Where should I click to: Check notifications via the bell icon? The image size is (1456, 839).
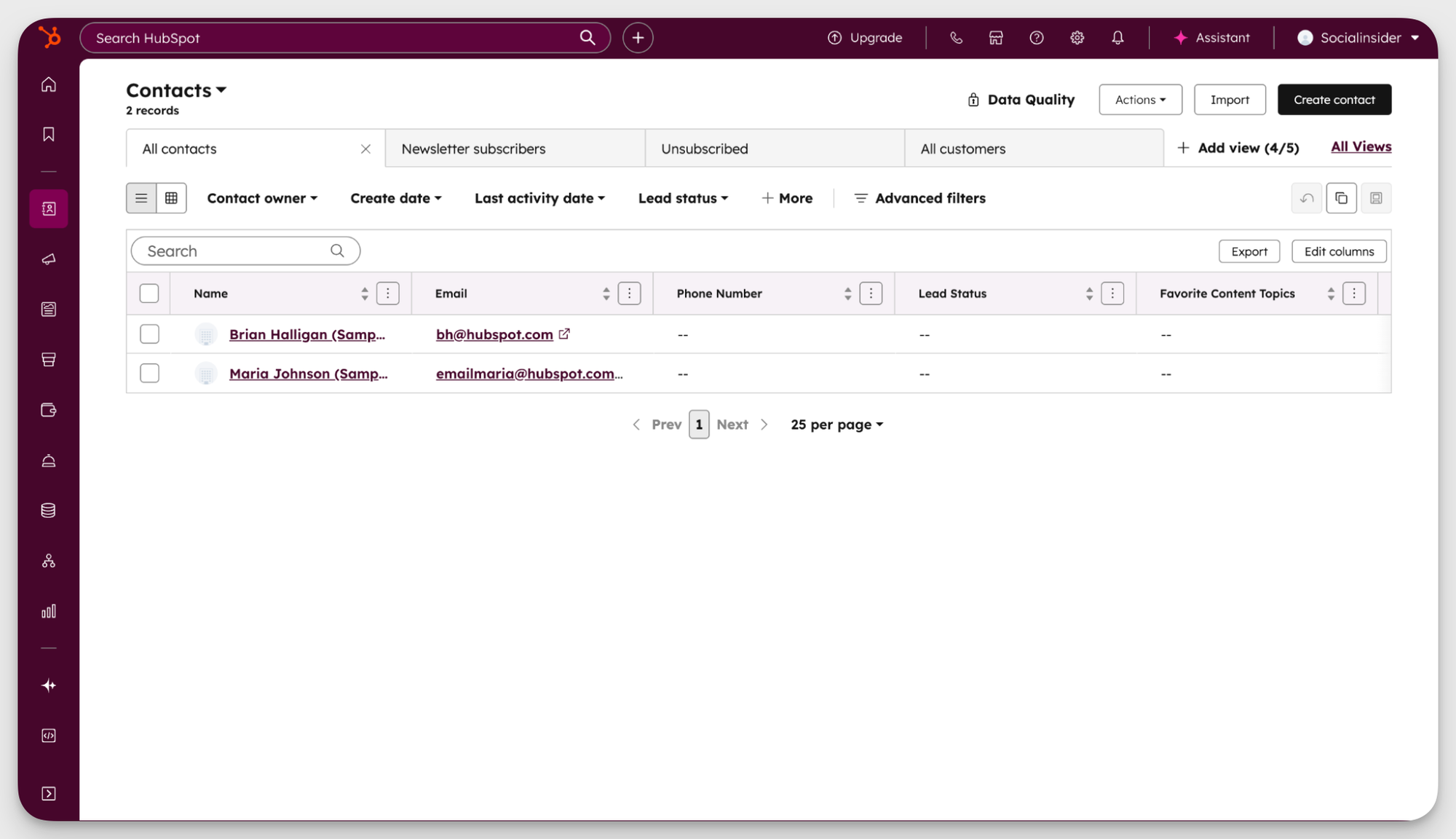pos(1117,37)
